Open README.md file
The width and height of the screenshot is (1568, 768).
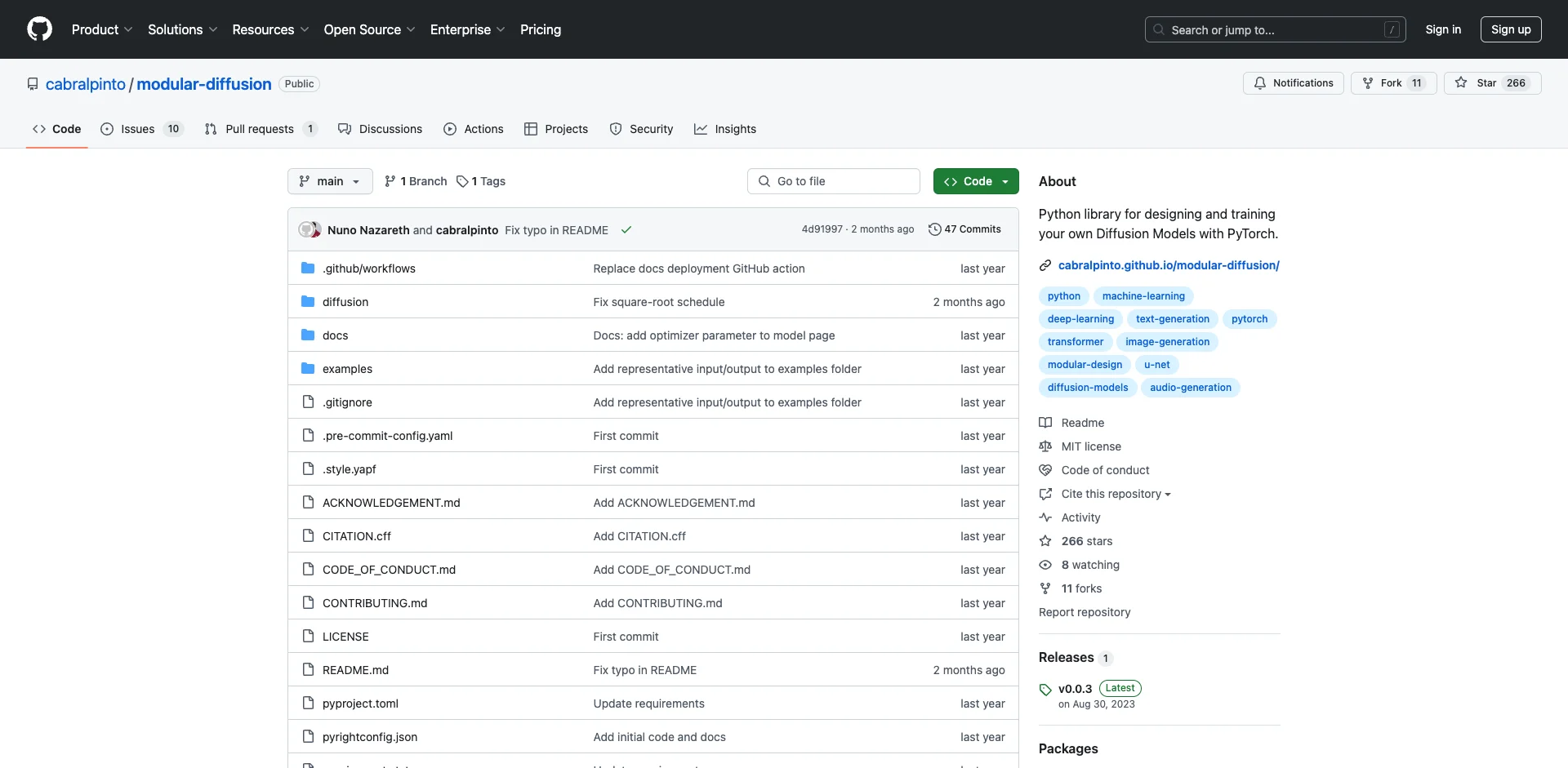coord(355,670)
